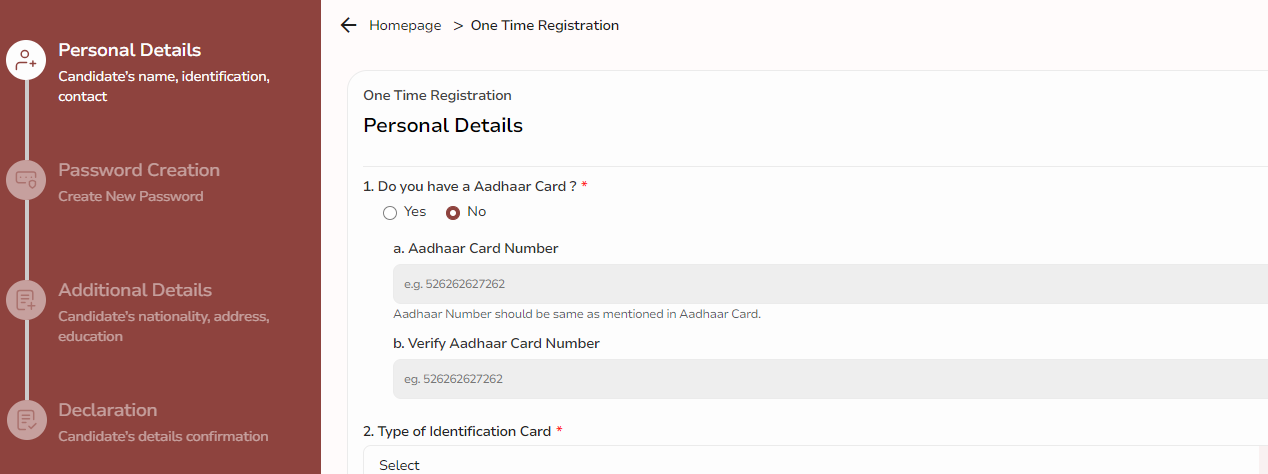The image size is (1268, 474).
Task: Choose Yes for Aadhaar Card
Action: [x=390, y=213]
